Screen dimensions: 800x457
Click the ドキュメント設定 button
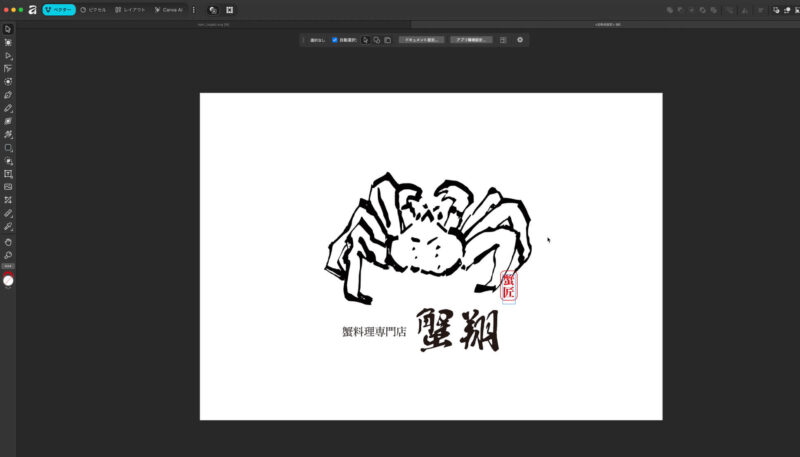coord(421,40)
